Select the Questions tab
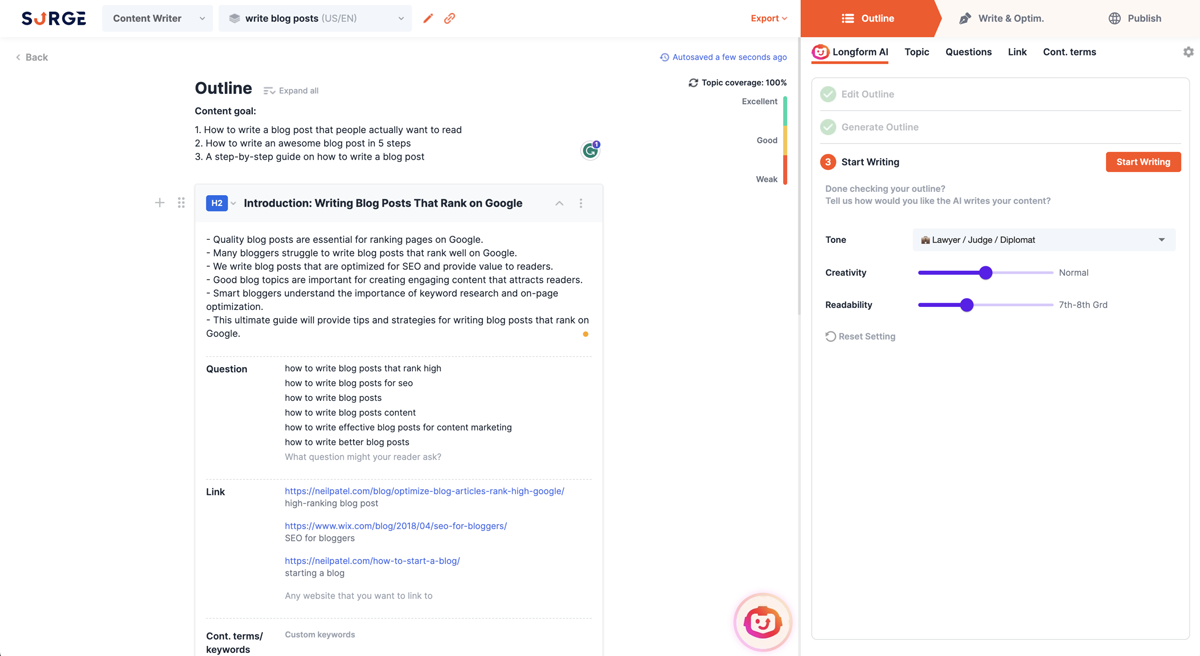 (969, 52)
